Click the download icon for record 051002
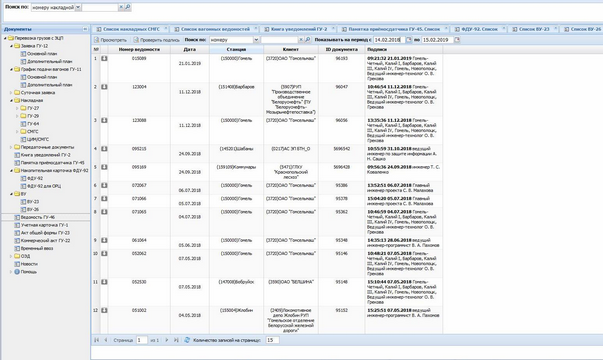 104,310
